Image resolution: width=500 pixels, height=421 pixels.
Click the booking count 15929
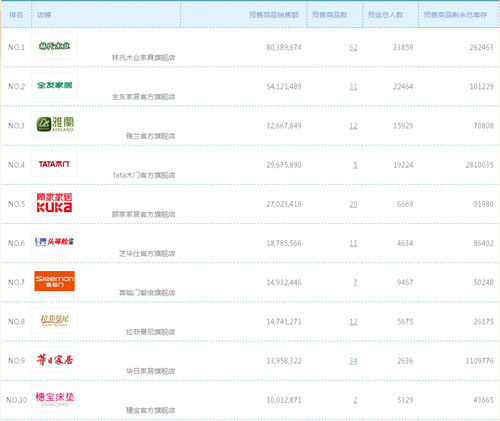tap(403, 126)
